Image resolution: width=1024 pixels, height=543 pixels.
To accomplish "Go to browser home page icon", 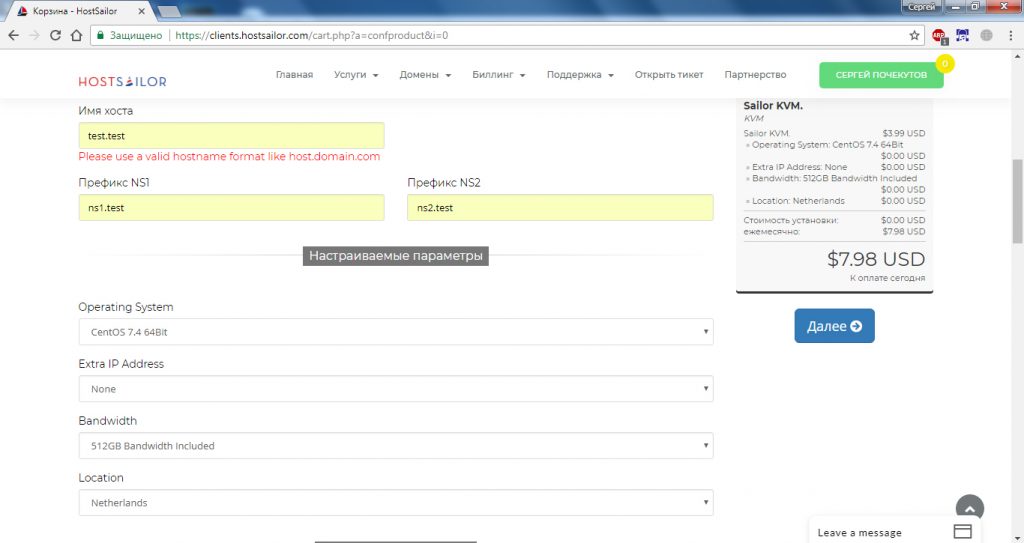I will pyautogui.click(x=77, y=35).
